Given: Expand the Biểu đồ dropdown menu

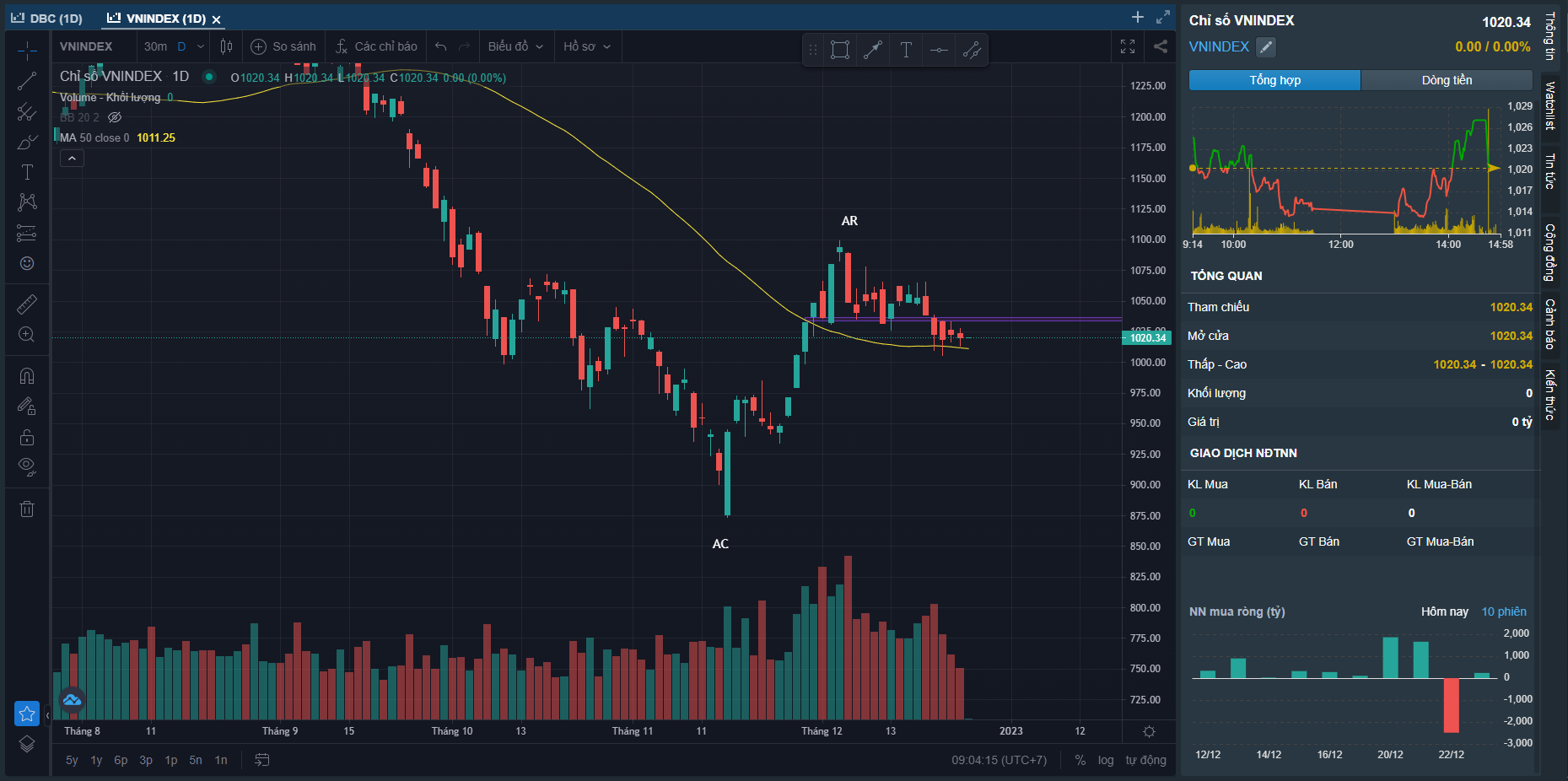Looking at the screenshot, I should pyautogui.click(x=515, y=46).
